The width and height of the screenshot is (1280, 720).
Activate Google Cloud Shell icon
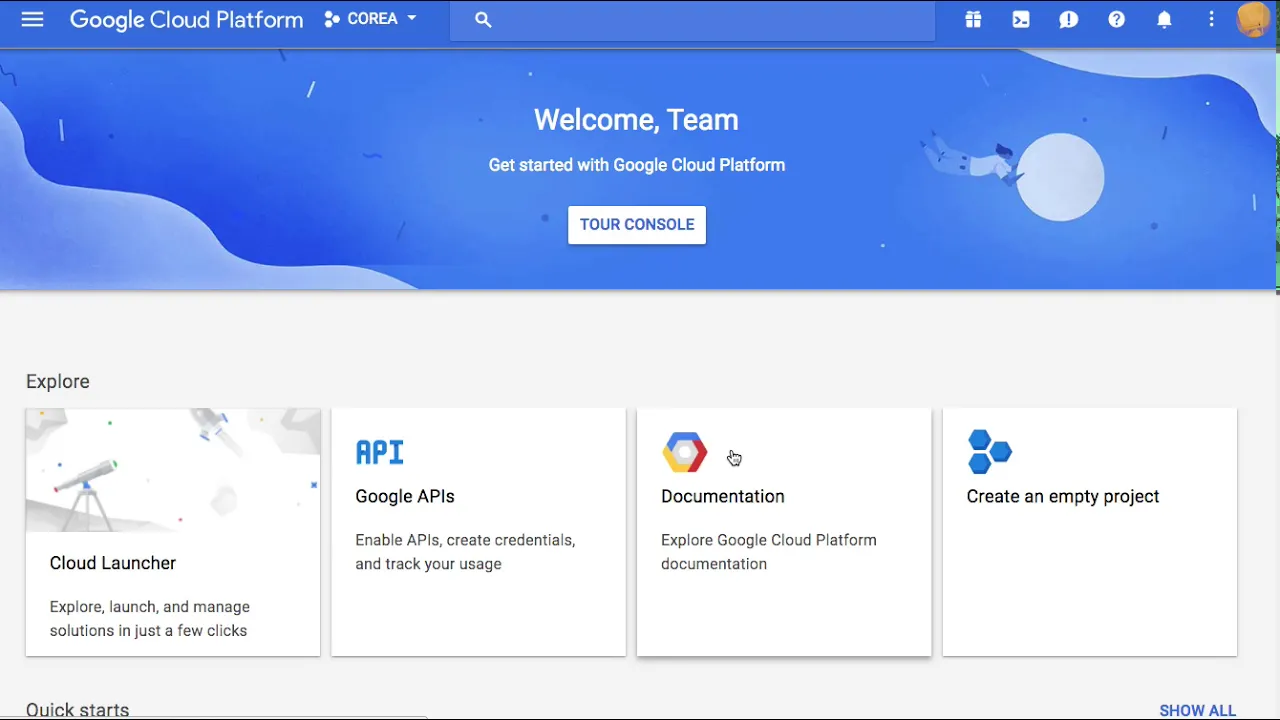pyautogui.click(x=1021, y=19)
